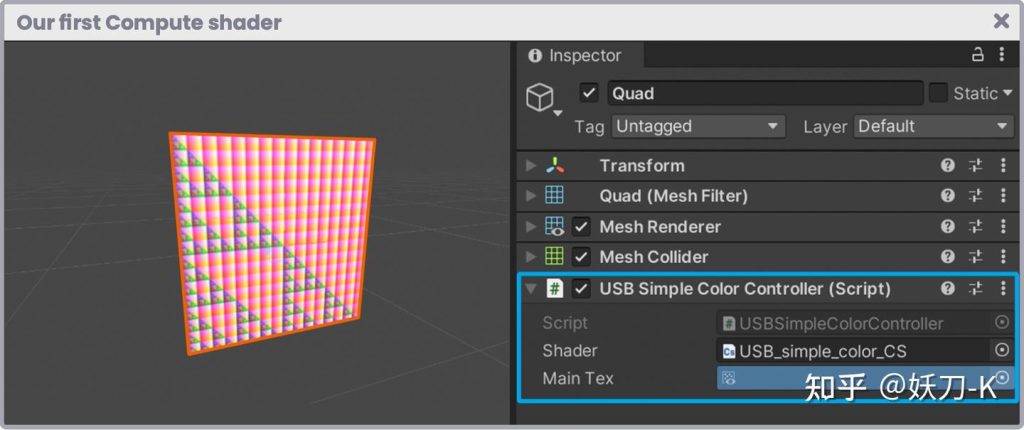Screen dimensions: 1024x430
Task: Click the Mesh Renderer icon
Action: point(554,226)
